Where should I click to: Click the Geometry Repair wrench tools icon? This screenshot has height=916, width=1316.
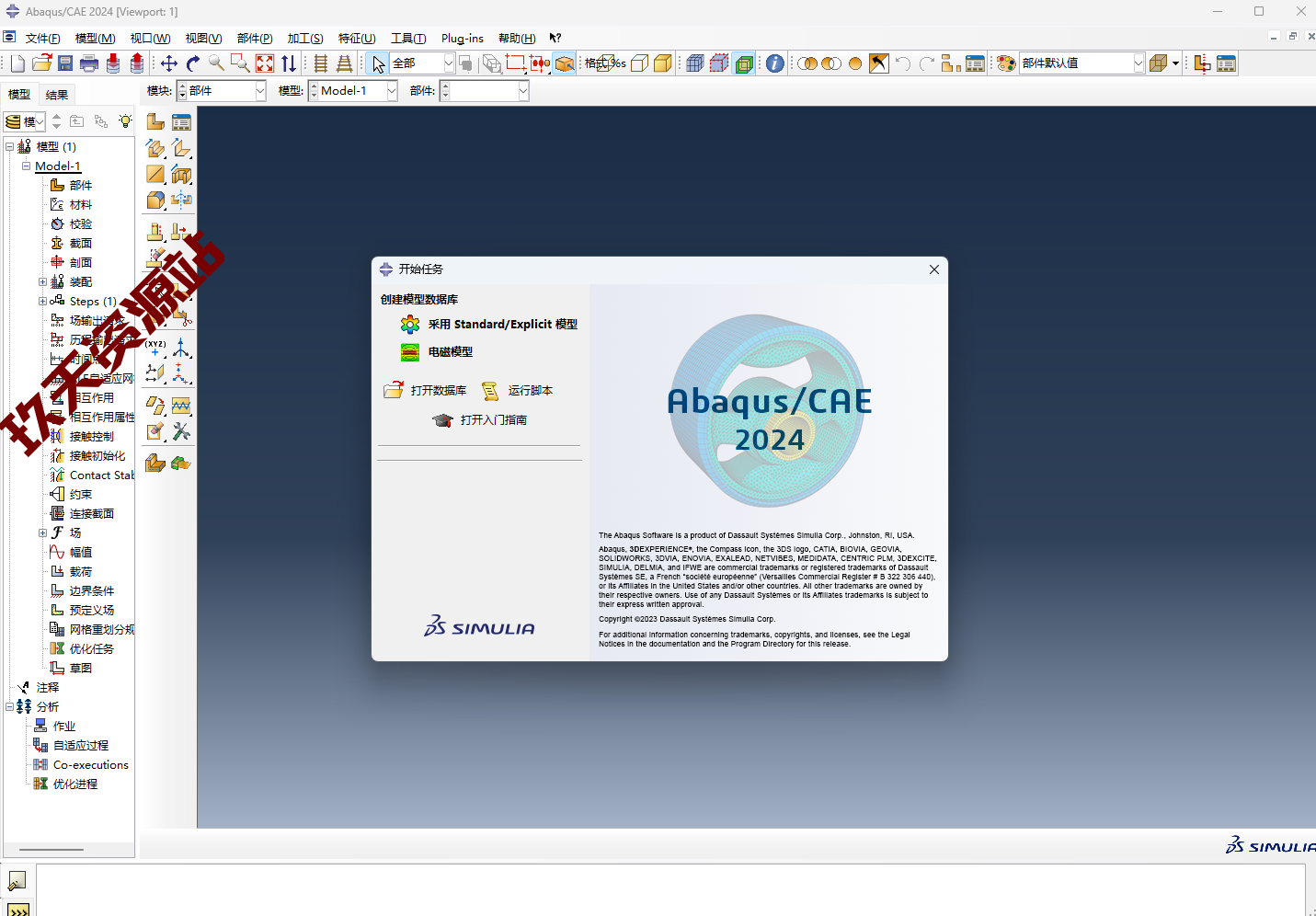(181, 431)
